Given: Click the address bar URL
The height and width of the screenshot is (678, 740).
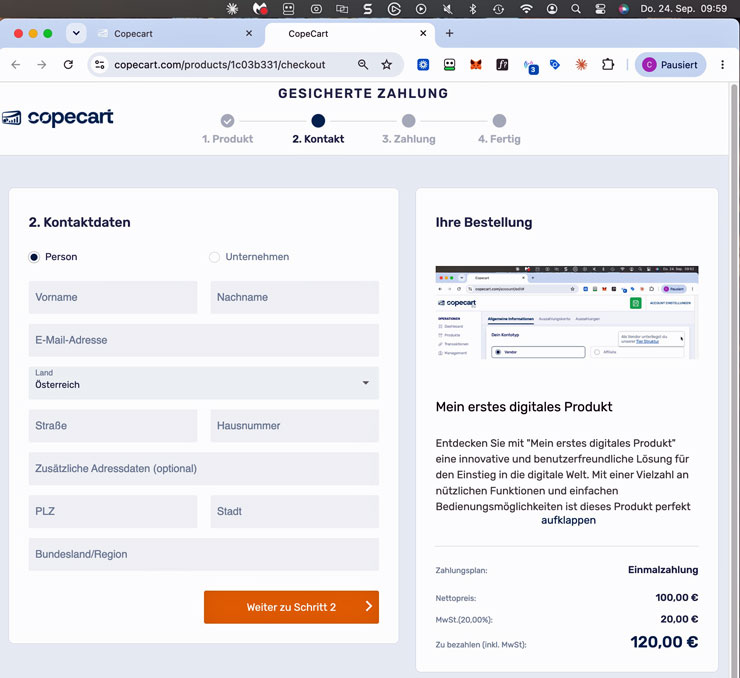Looking at the screenshot, I should pos(219,65).
